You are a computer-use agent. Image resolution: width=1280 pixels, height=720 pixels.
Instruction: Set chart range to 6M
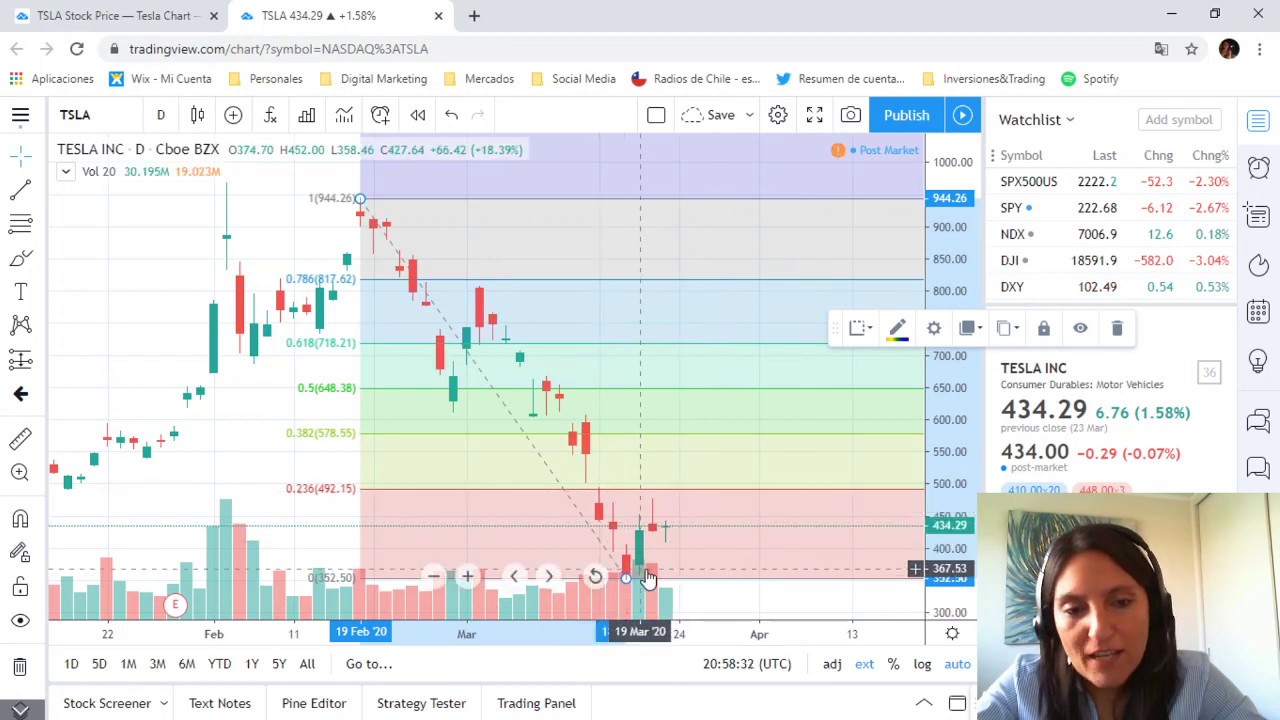187,664
